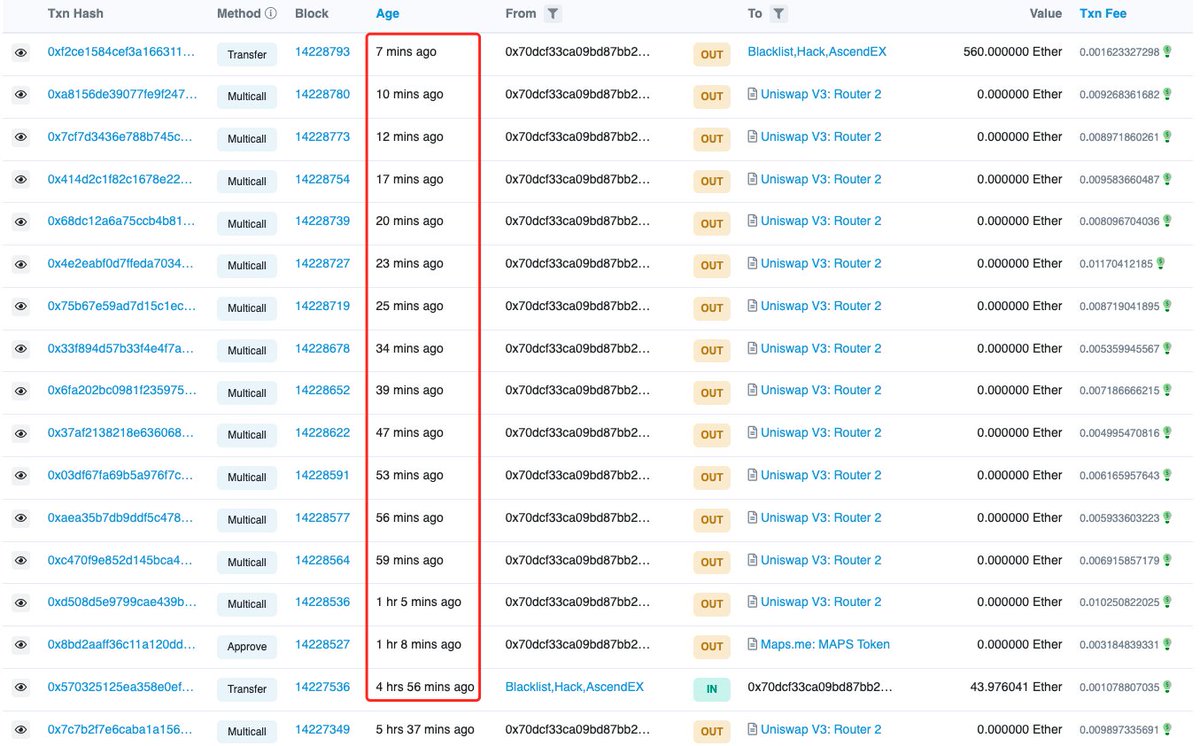This screenshot has width=1200, height=746.
Task: Click gas lightbulb icon beside fee 0.00897335691
Action: [x=1165, y=730]
